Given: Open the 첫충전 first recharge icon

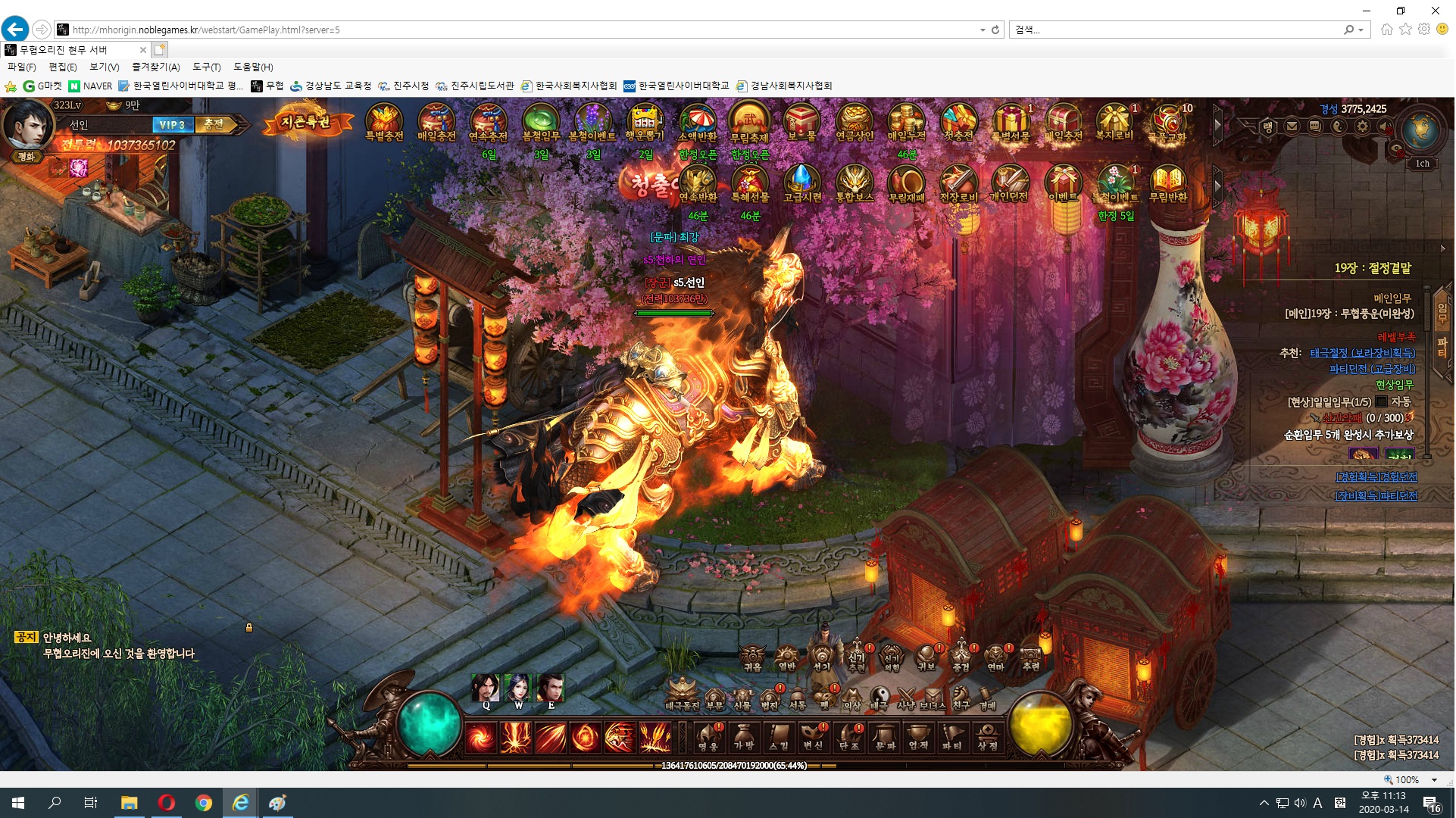Looking at the screenshot, I should pyautogui.click(x=958, y=123).
